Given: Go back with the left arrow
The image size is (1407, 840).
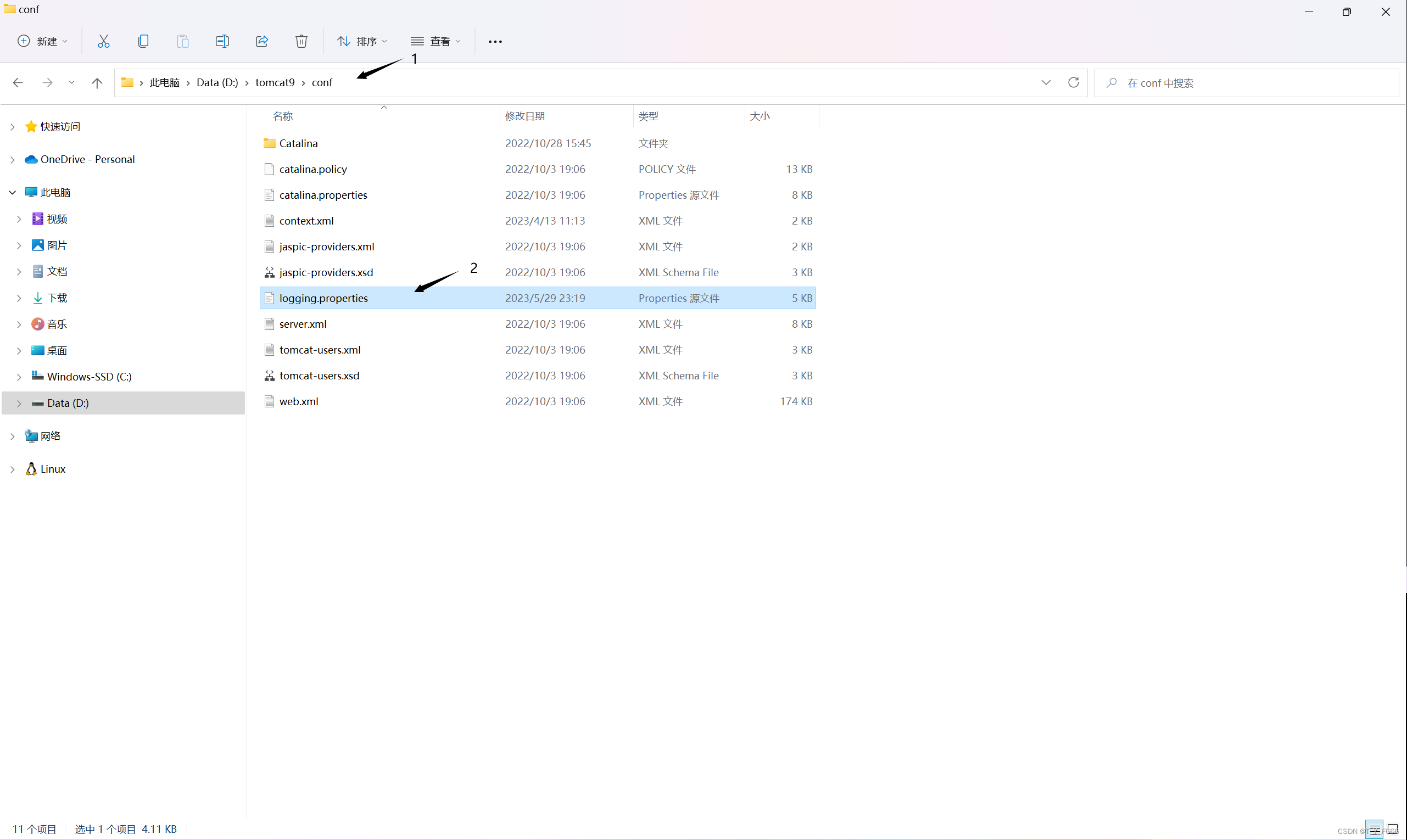Looking at the screenshot, I should pyautogui.click(x=18, y=83).
